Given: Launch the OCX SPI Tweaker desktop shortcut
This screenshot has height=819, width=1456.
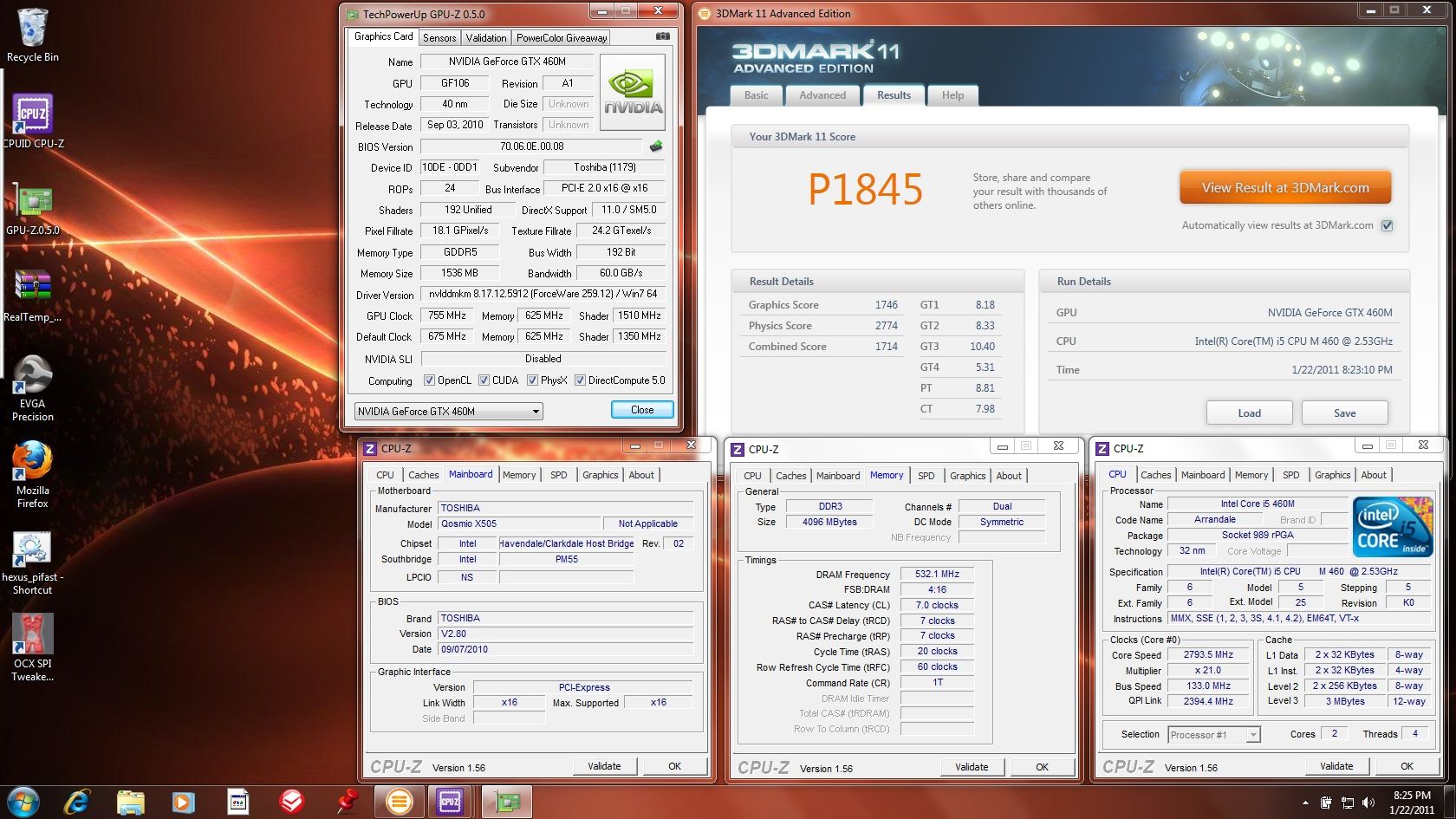Looking at the screenshot, I should pyautogui.click(x=33, y=647).
